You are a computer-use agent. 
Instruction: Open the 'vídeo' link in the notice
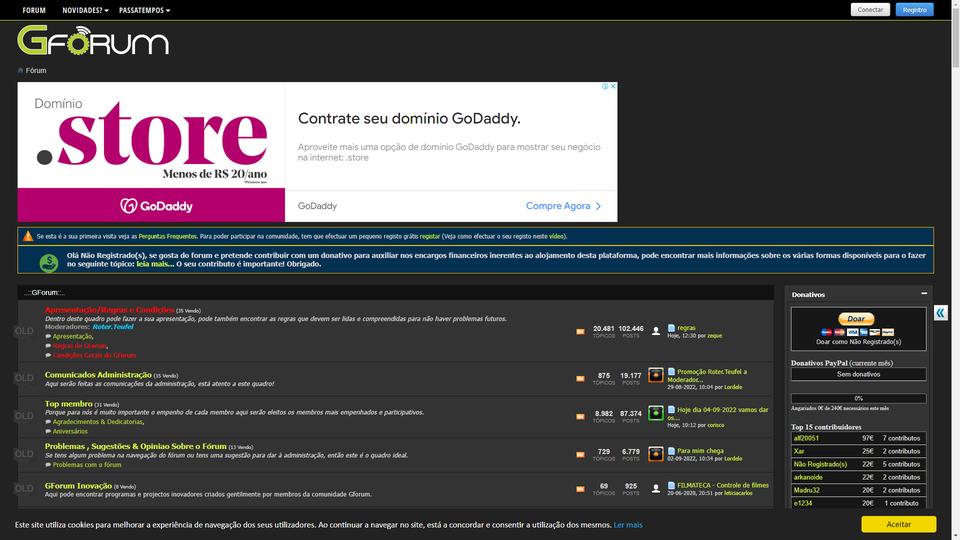pyautogui.click(x=556, y=236)
